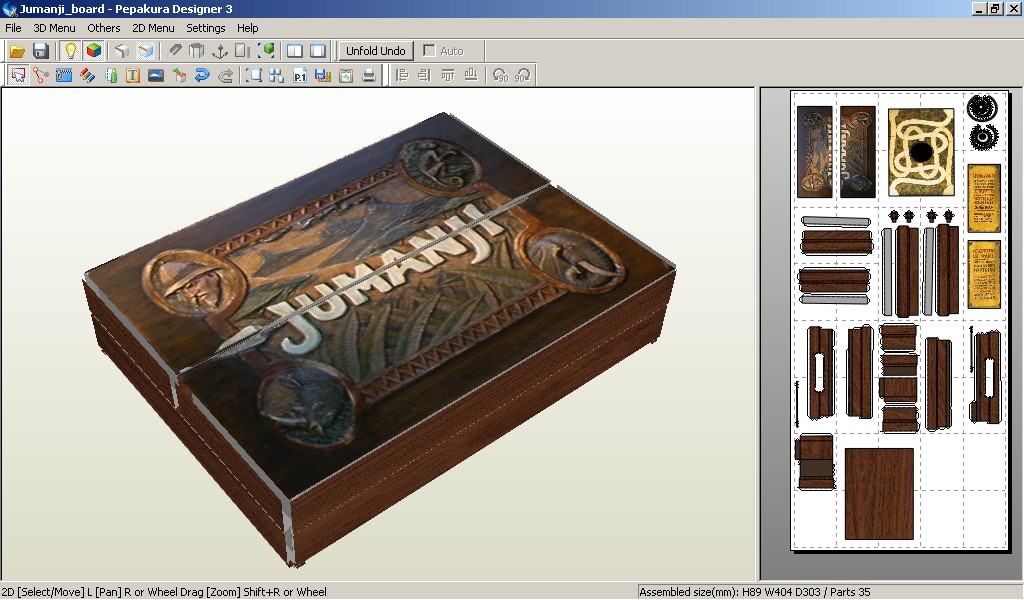The image size is (1024, 600).
Task: Click the P.1 page icon
Action: coord(300,76)
